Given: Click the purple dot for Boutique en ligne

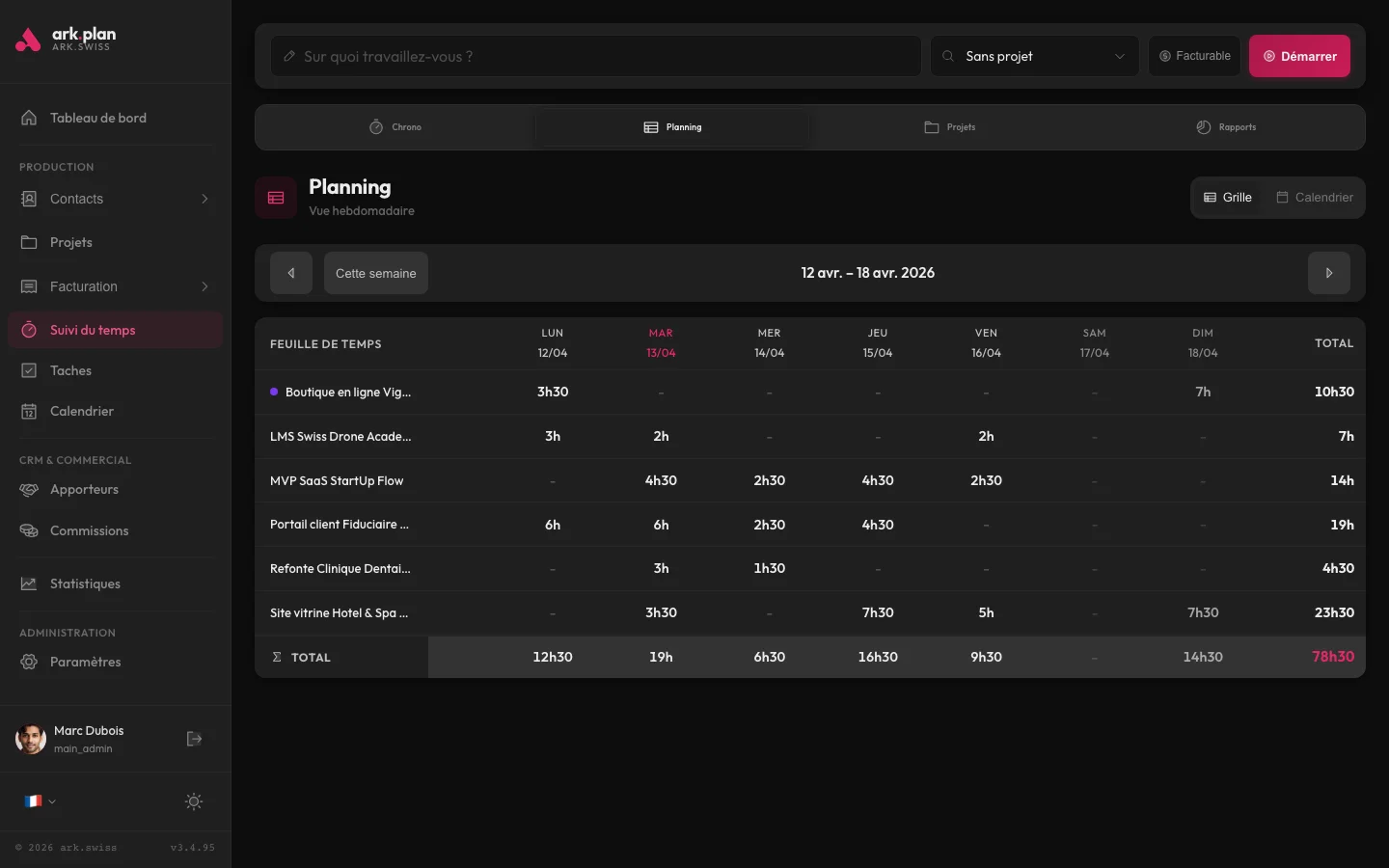Looking at the screenshot, I should [x=274, y=392].
